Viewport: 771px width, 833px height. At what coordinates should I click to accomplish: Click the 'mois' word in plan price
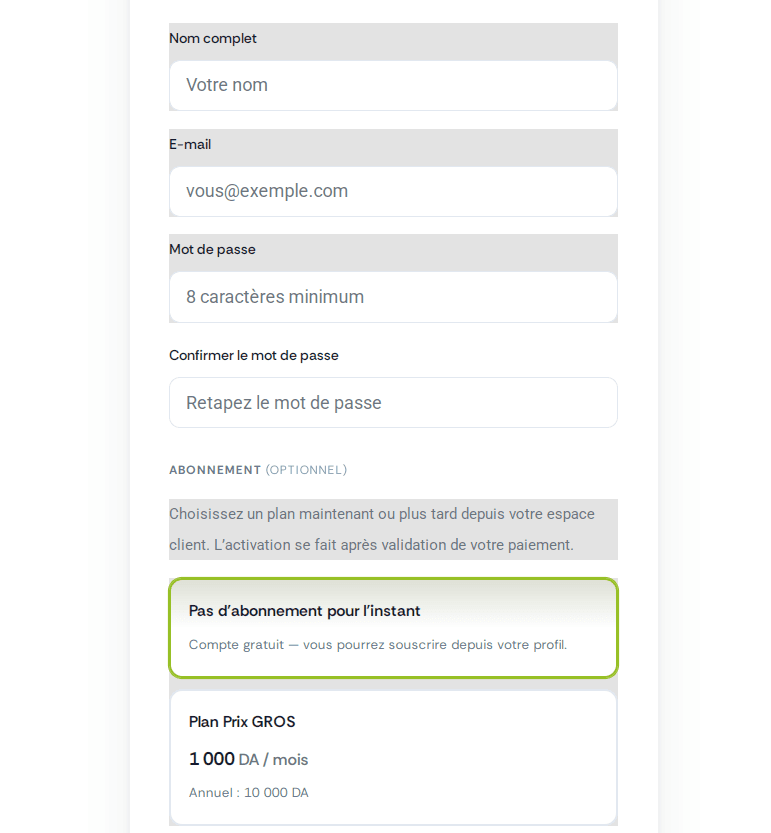(x=290, y=760)
